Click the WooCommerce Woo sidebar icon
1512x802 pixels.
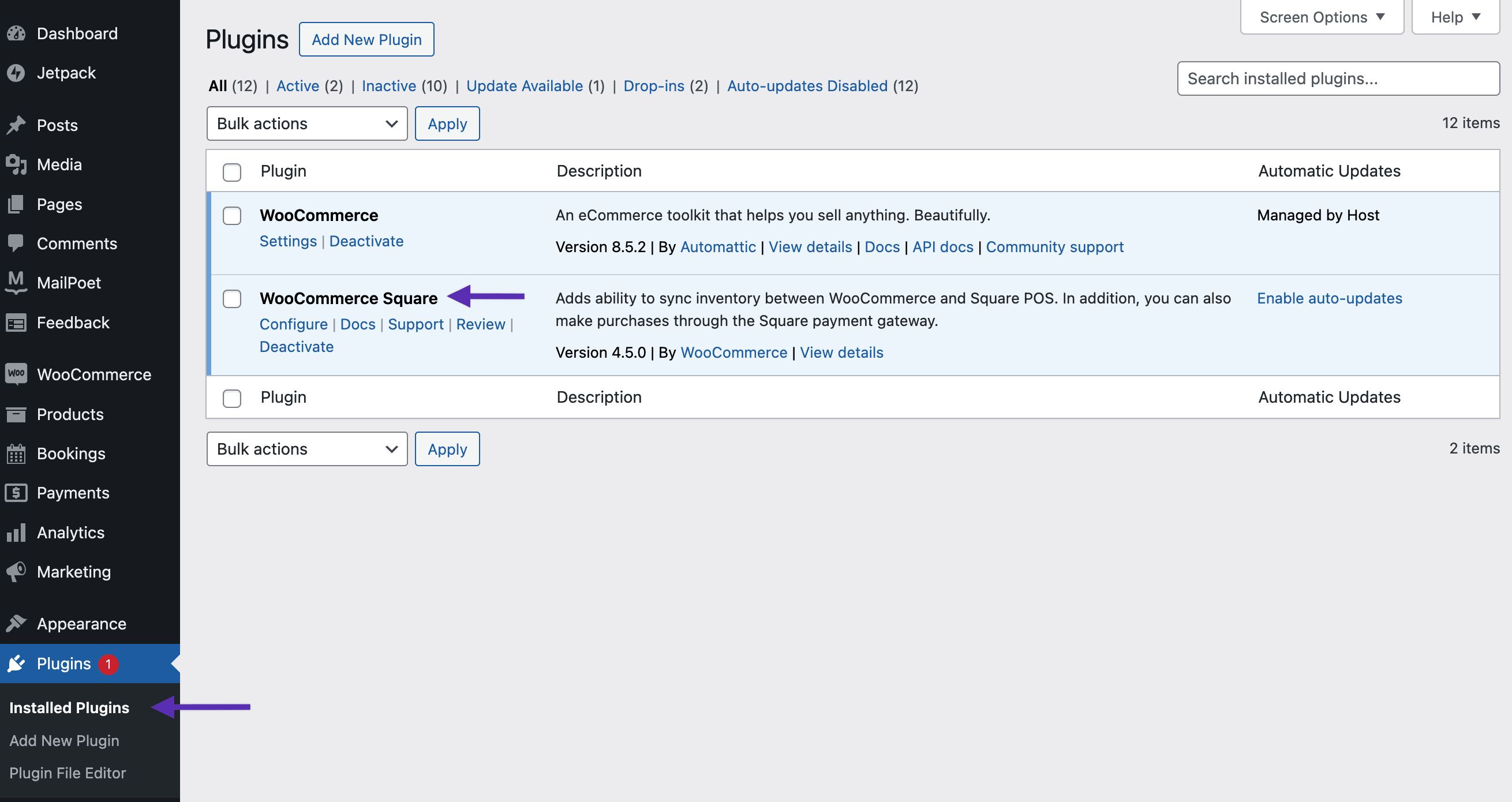[x=16, y=374]
